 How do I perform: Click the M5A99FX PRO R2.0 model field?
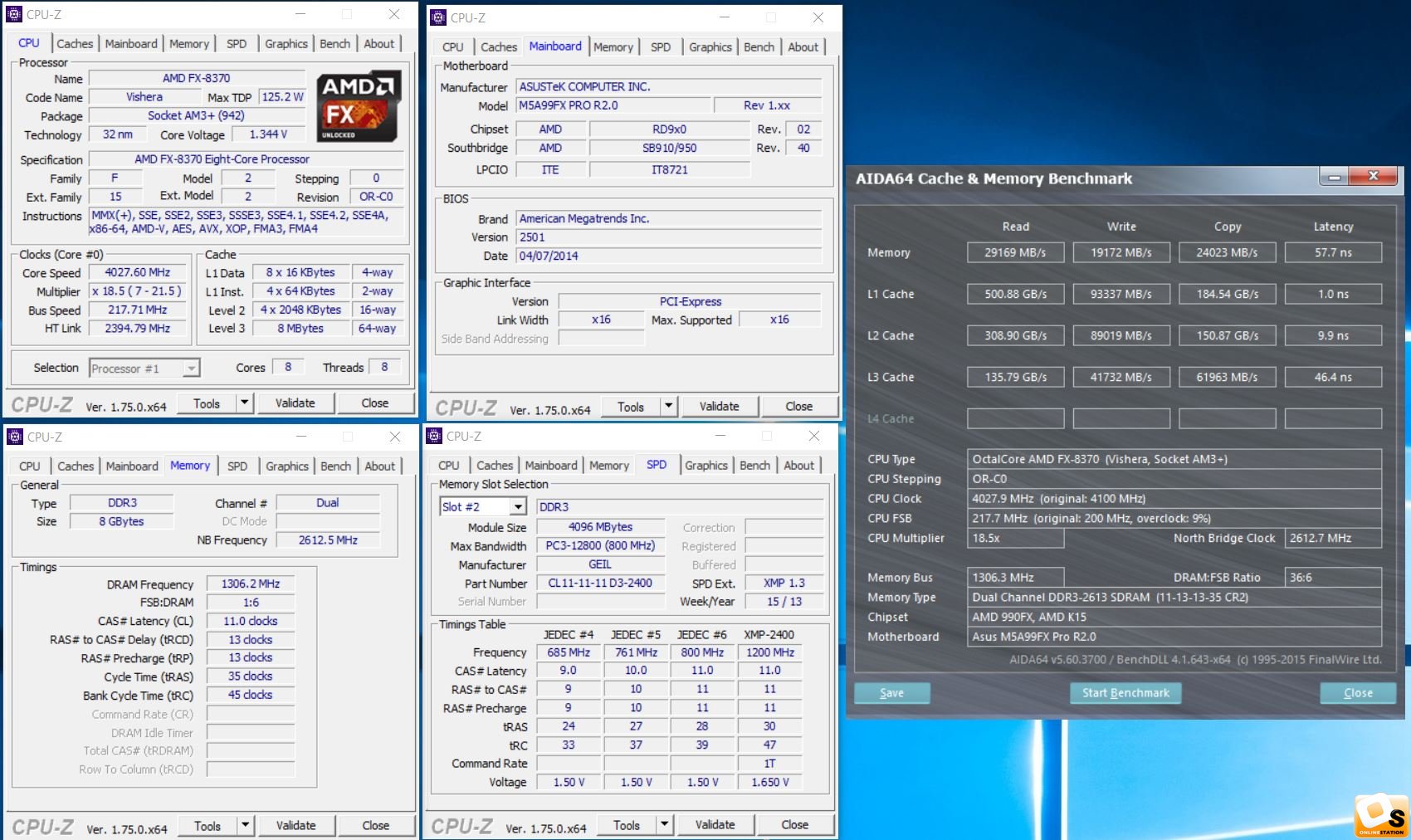[x=613, y=105]
